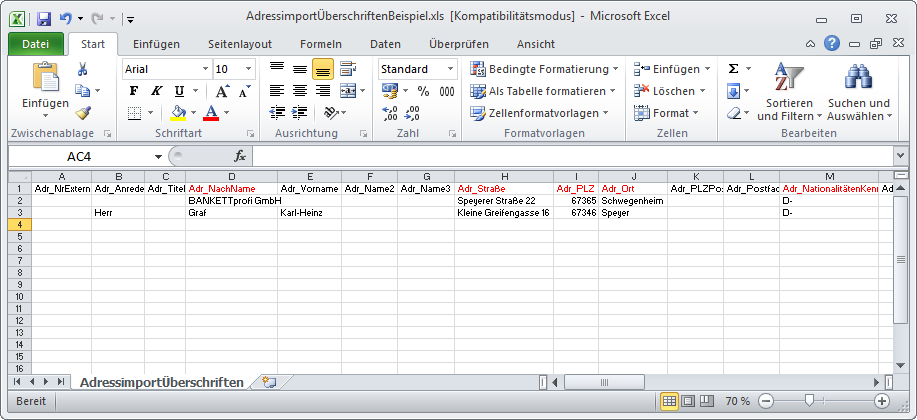Open Sortieren und Filtern menu
Image resolution: width=917 pixels, height=420 pixels.
790,92
